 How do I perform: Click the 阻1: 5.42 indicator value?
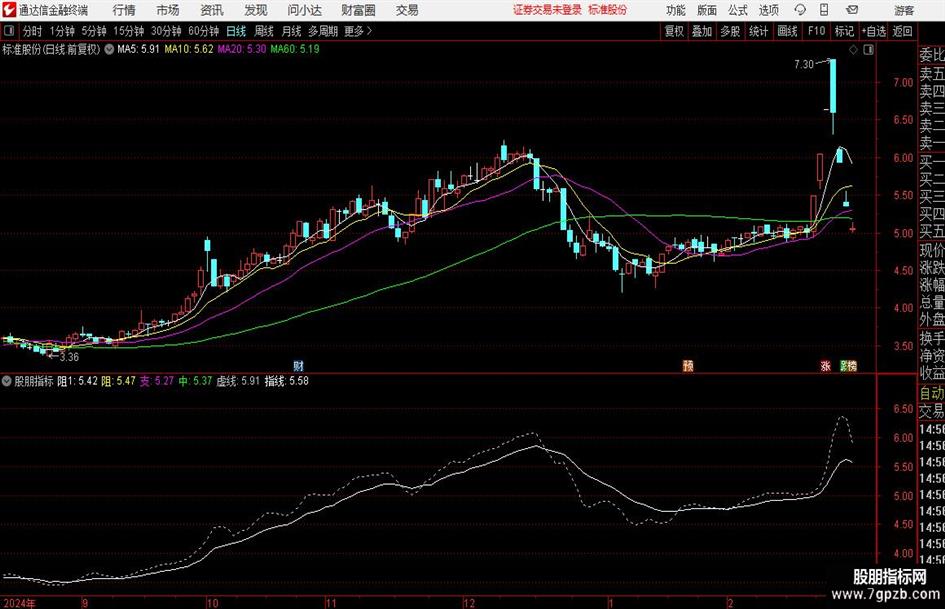[x=77, y=381]
